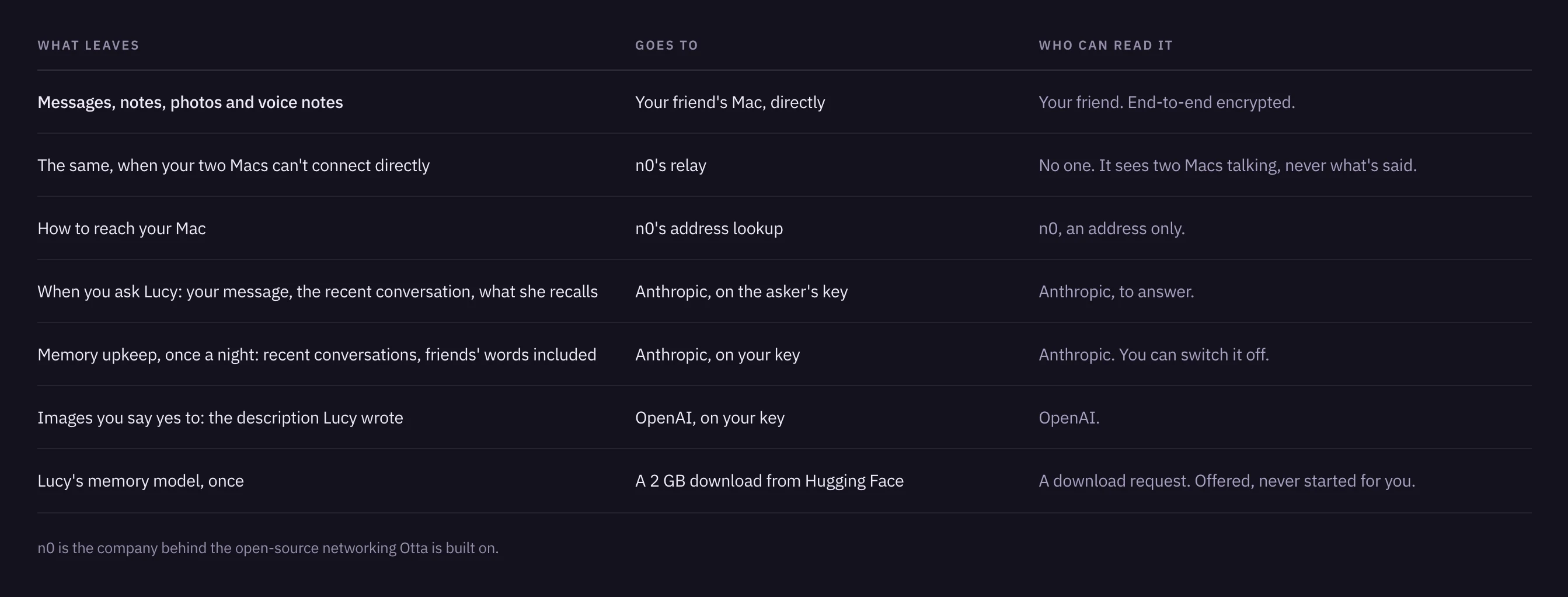
Task: Click 'OpenAI, on your key' cell
Action: 710,418
